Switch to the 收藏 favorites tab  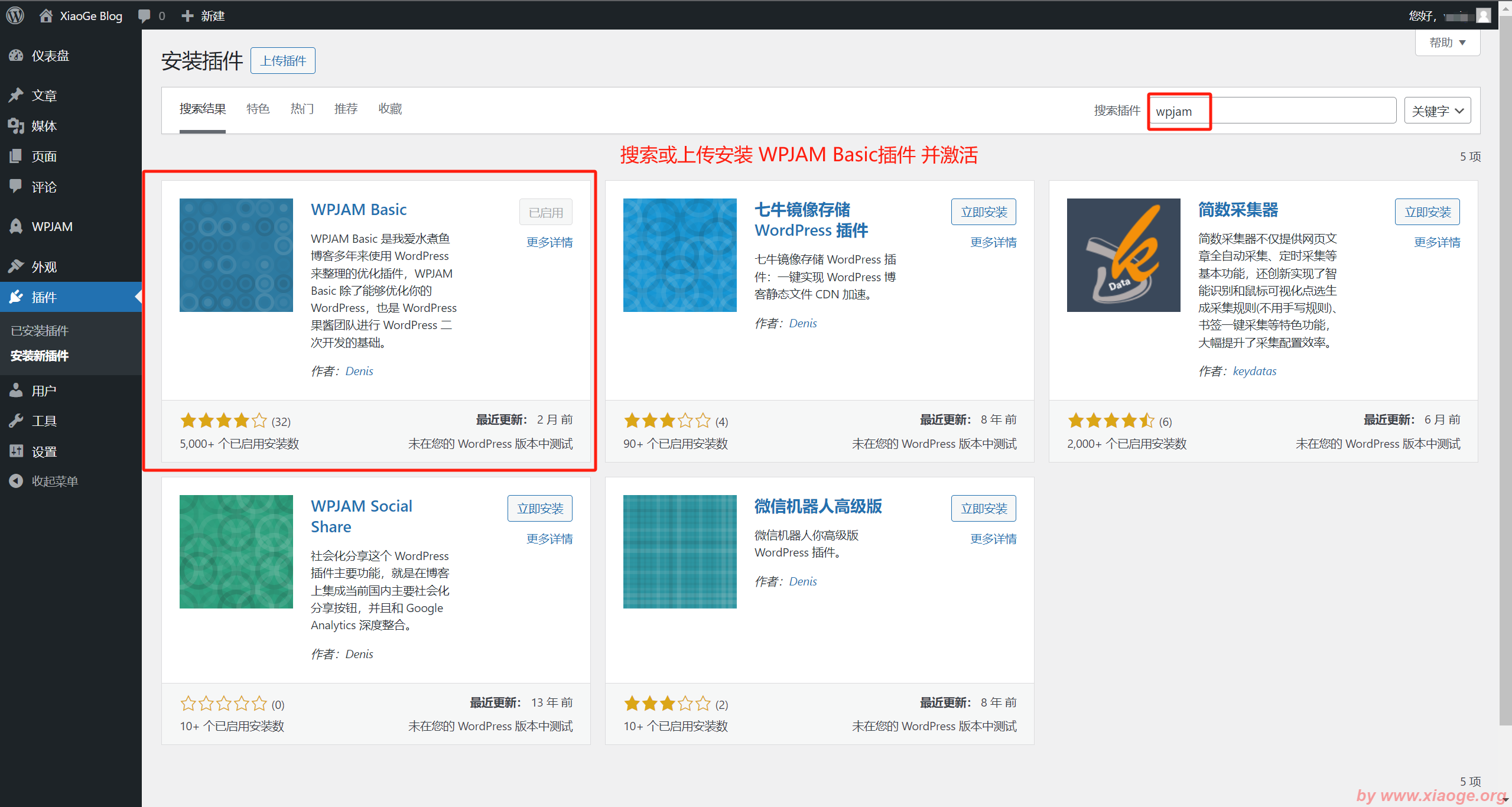click(x=390, y=109)
